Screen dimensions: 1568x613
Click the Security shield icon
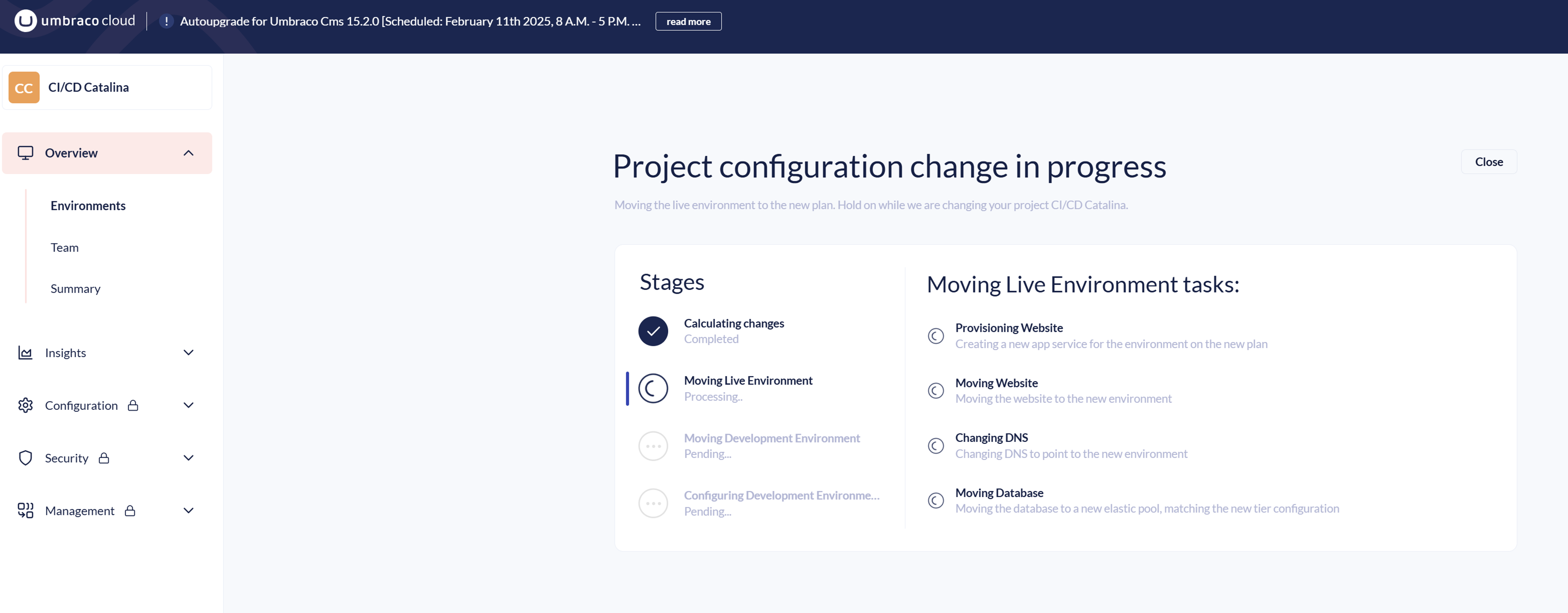click(25, 458)
